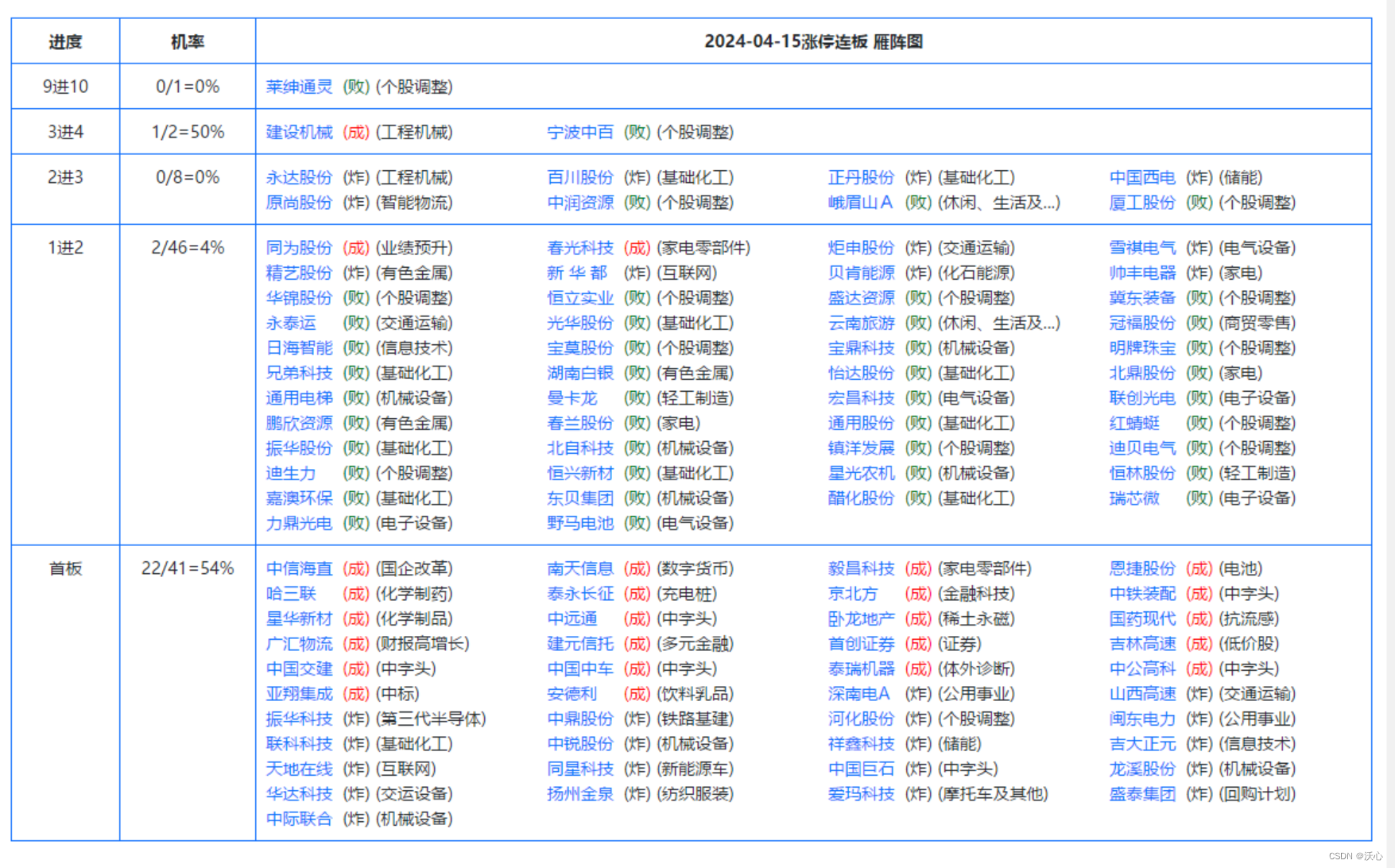Click 振华科技 stock link

pos(299,719)
